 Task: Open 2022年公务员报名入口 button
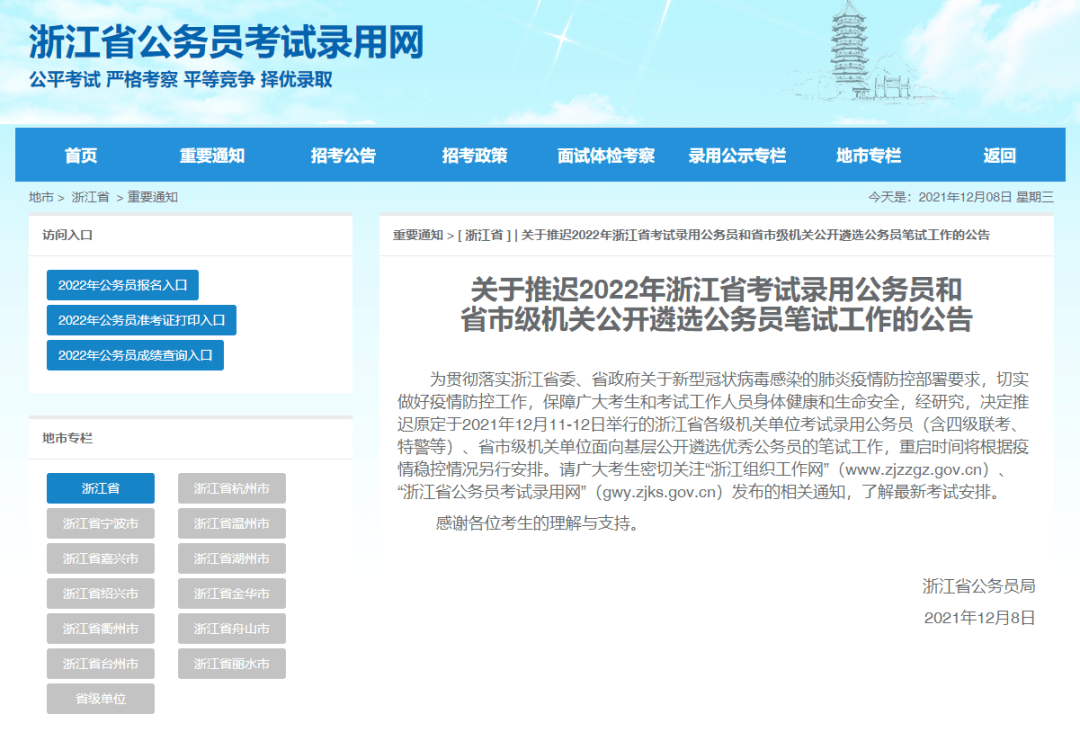pos(123,285)
